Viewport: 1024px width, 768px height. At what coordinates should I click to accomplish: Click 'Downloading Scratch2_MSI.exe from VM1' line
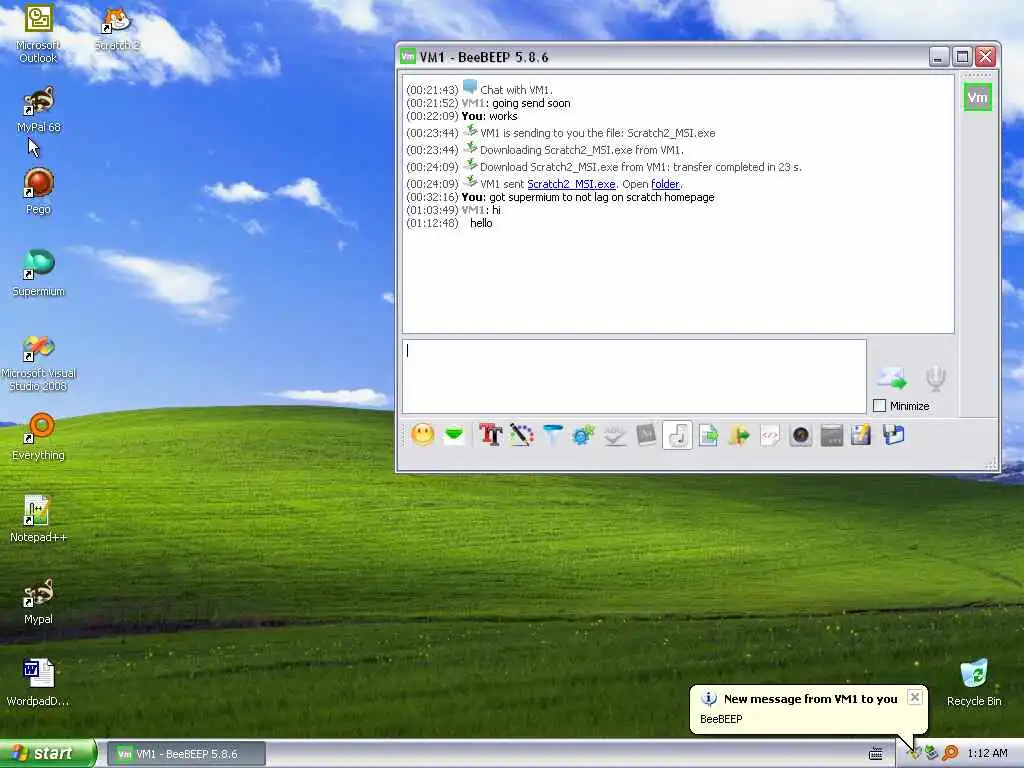tap(545, 150)
